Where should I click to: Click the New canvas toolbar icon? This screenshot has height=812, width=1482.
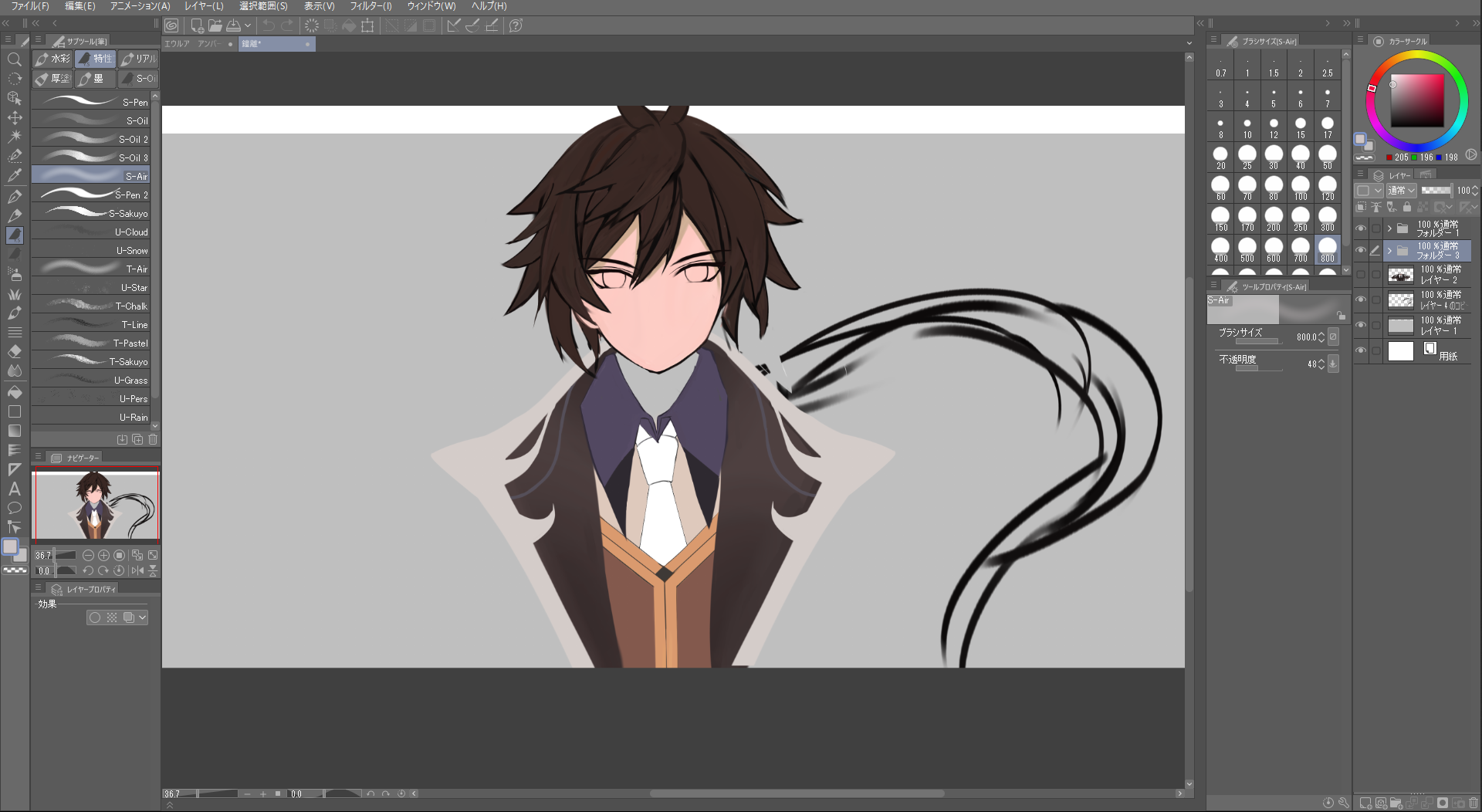click(x=197, y=25)
